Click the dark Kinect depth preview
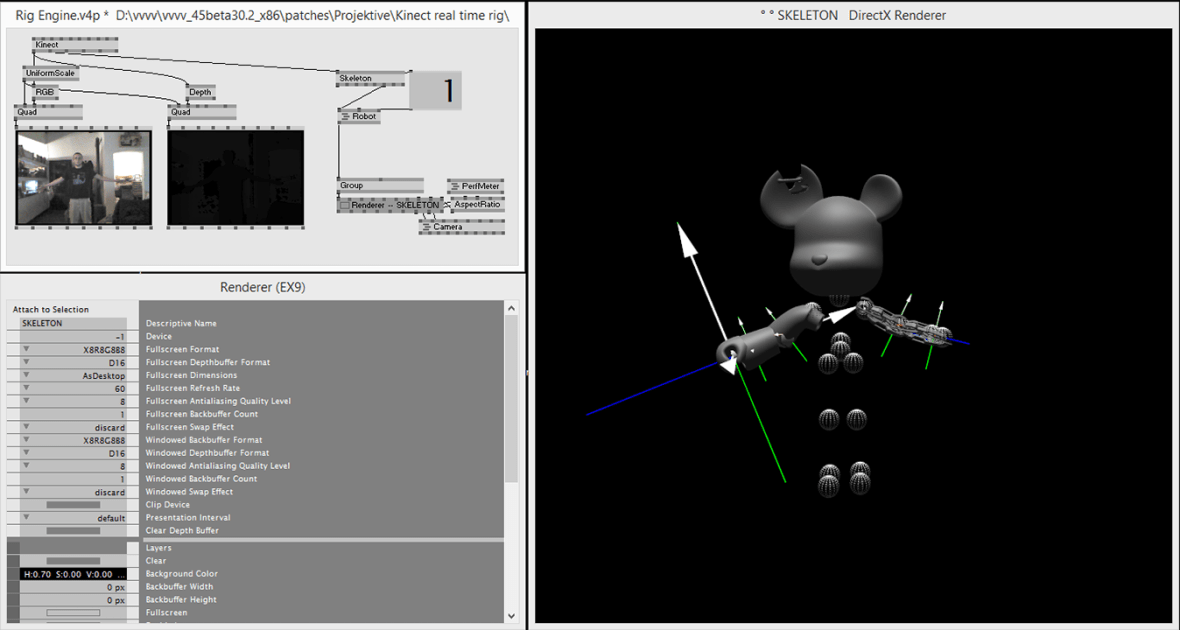Screen dimensions: 1180x630 [x=236, y=178]
